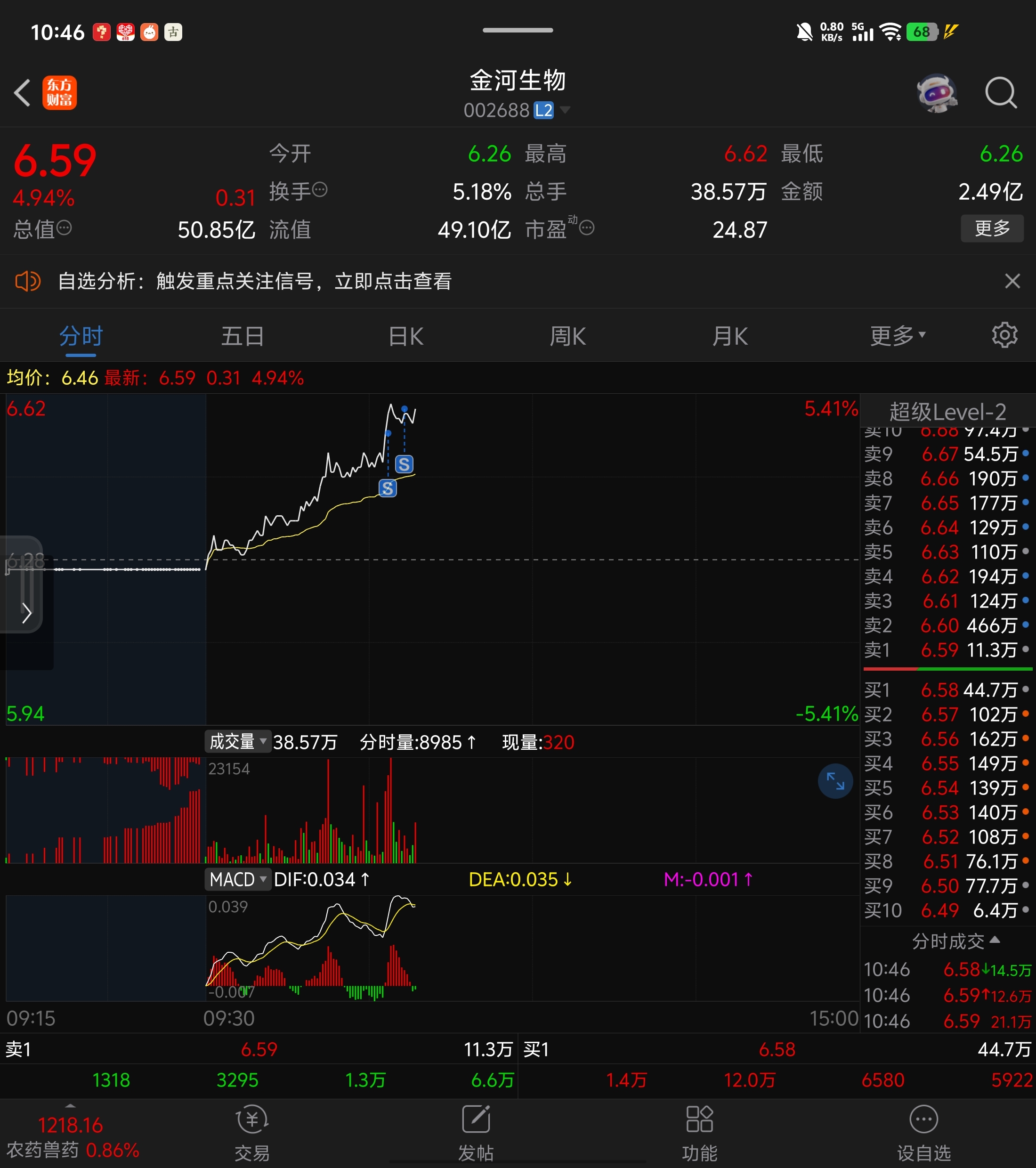Open the robot assistant avatar icon
The width and height of the screenshot is (1036, 1168).
[937, 93]
